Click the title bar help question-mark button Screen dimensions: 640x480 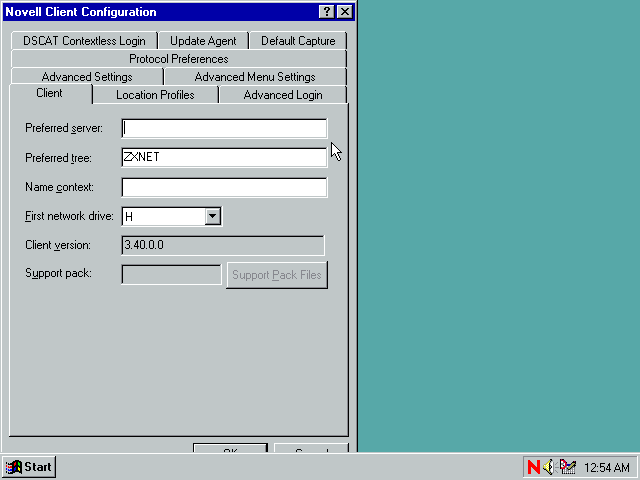(x=327, y=12)
